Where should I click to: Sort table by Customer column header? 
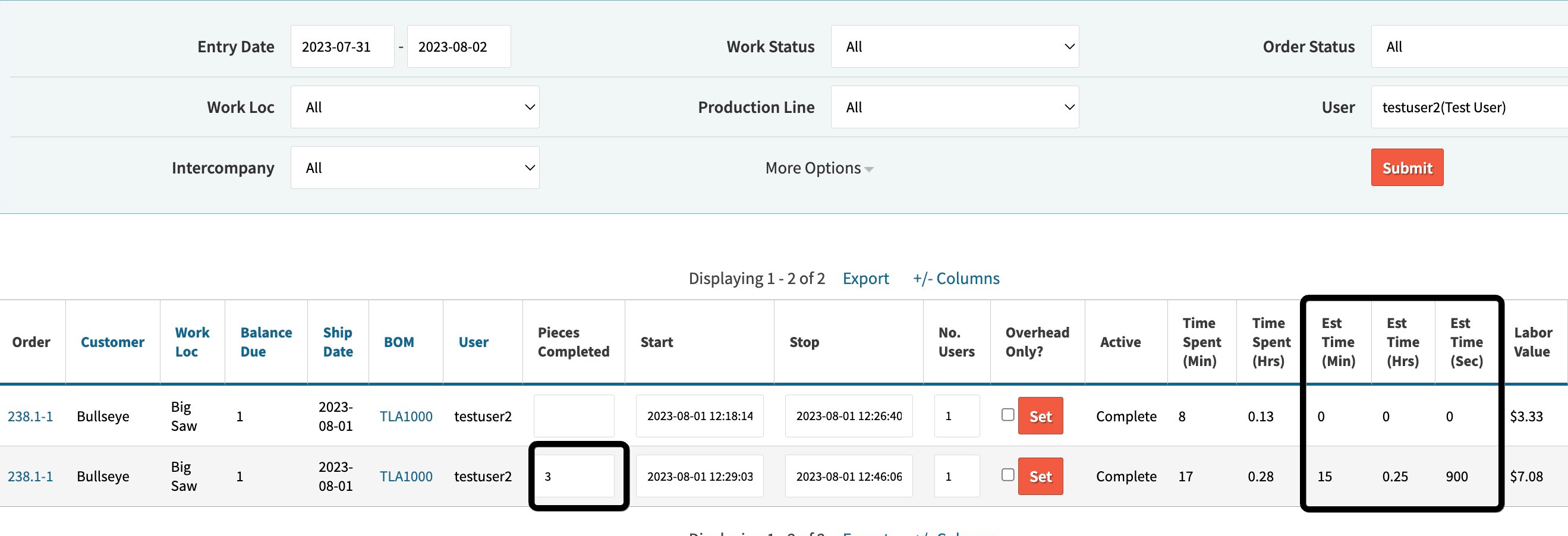coord(112,342)
